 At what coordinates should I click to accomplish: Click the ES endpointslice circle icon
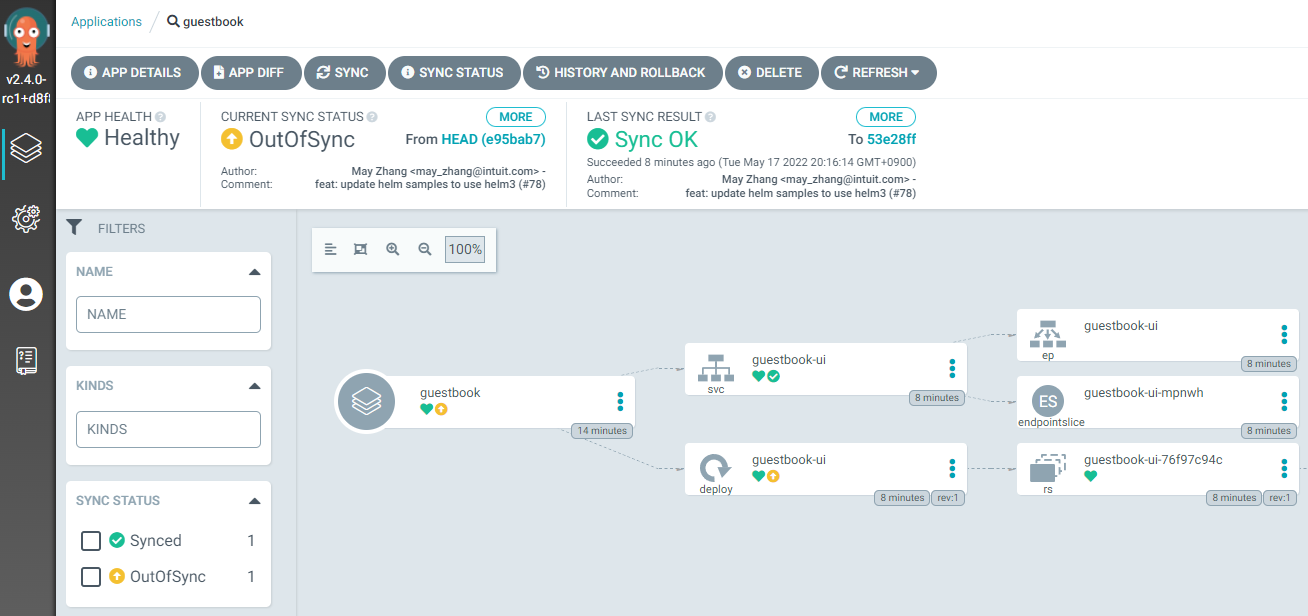coord(1048,402)
